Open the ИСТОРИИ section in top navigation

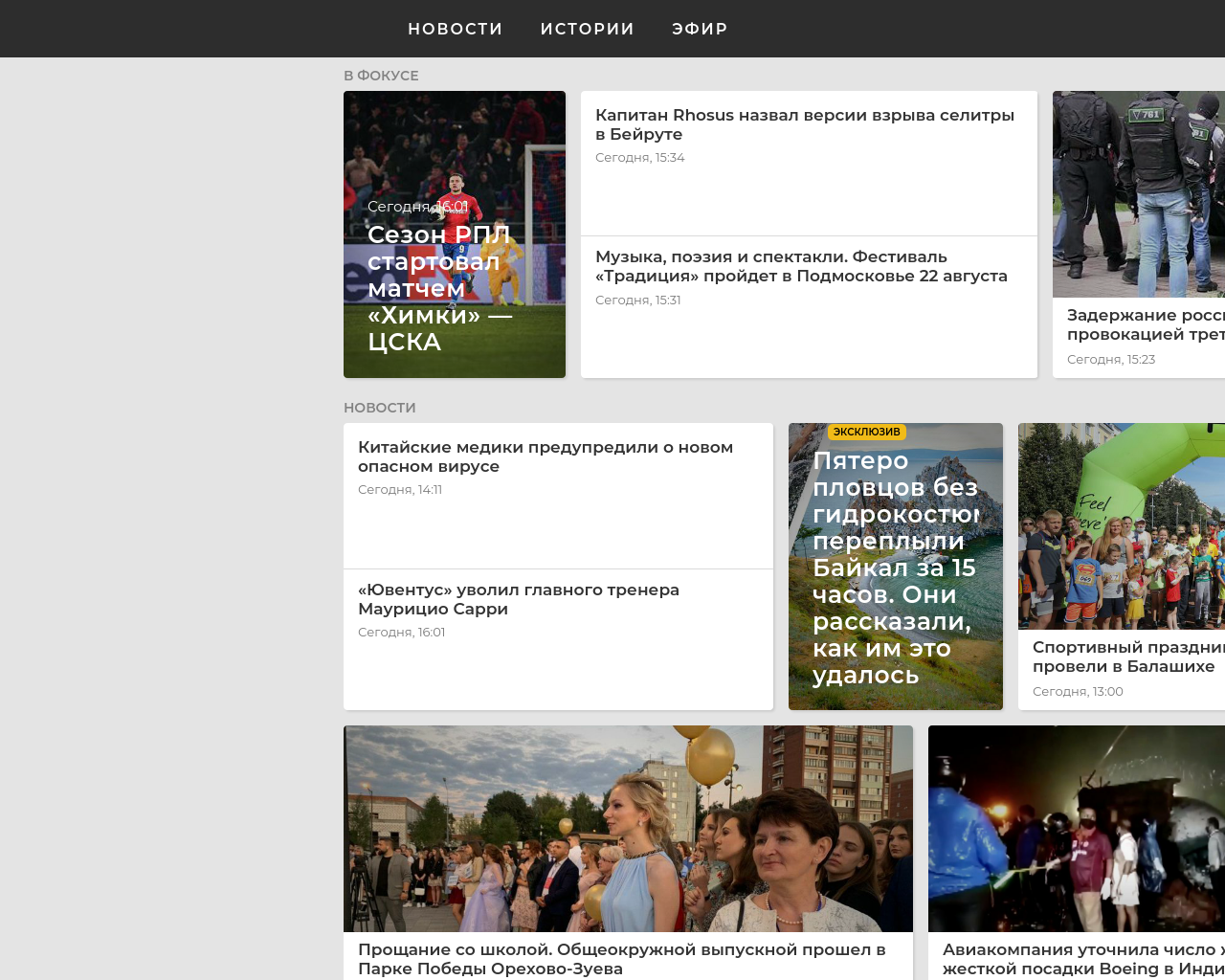(x=587, y=29)
